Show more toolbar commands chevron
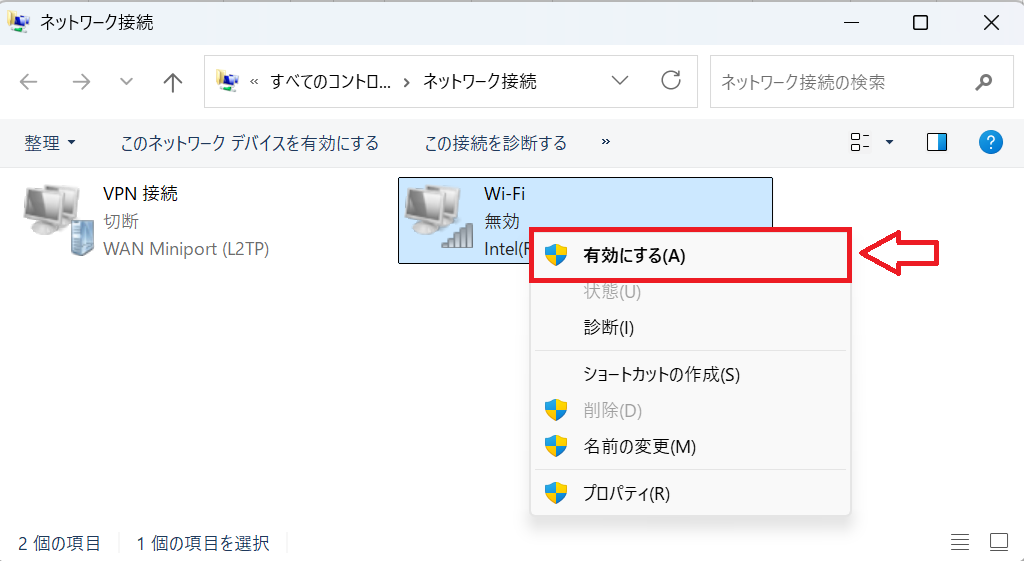Screen dimensions: 1024x561 tap(606, 143)
